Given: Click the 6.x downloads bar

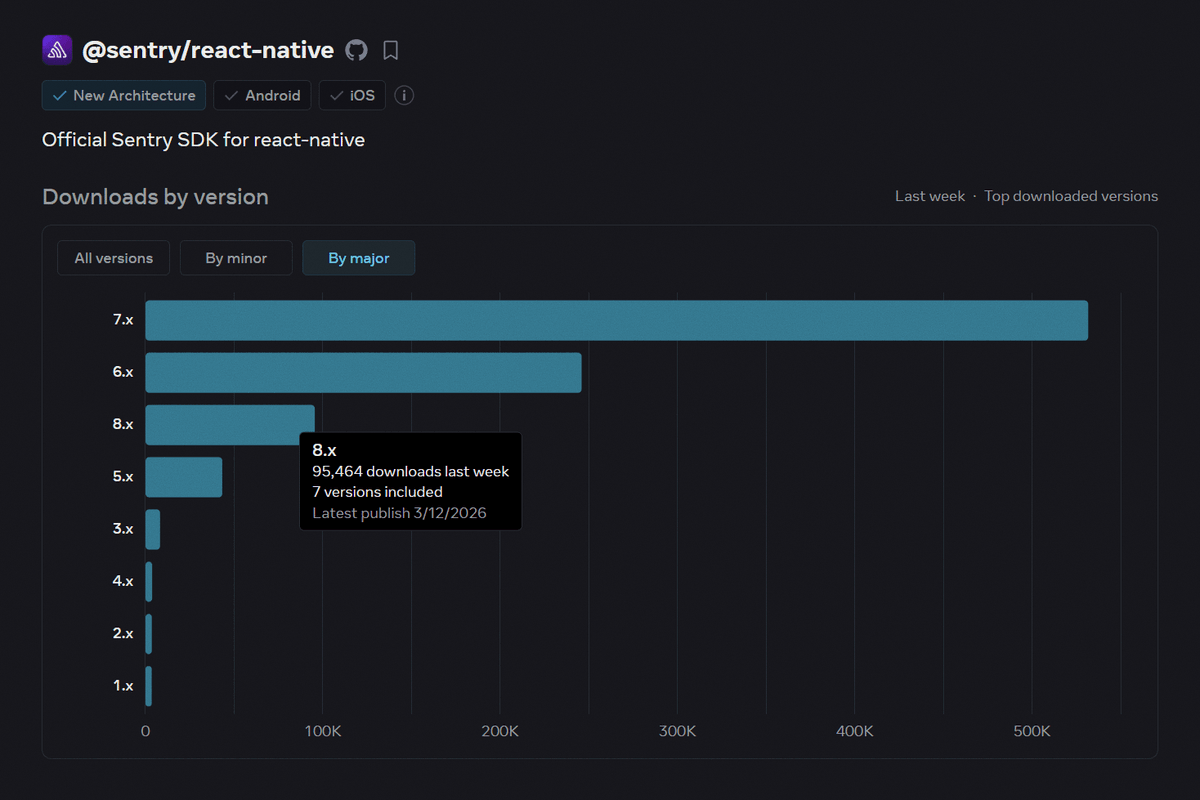Looking at the screenshot, I should click(363, 372).
